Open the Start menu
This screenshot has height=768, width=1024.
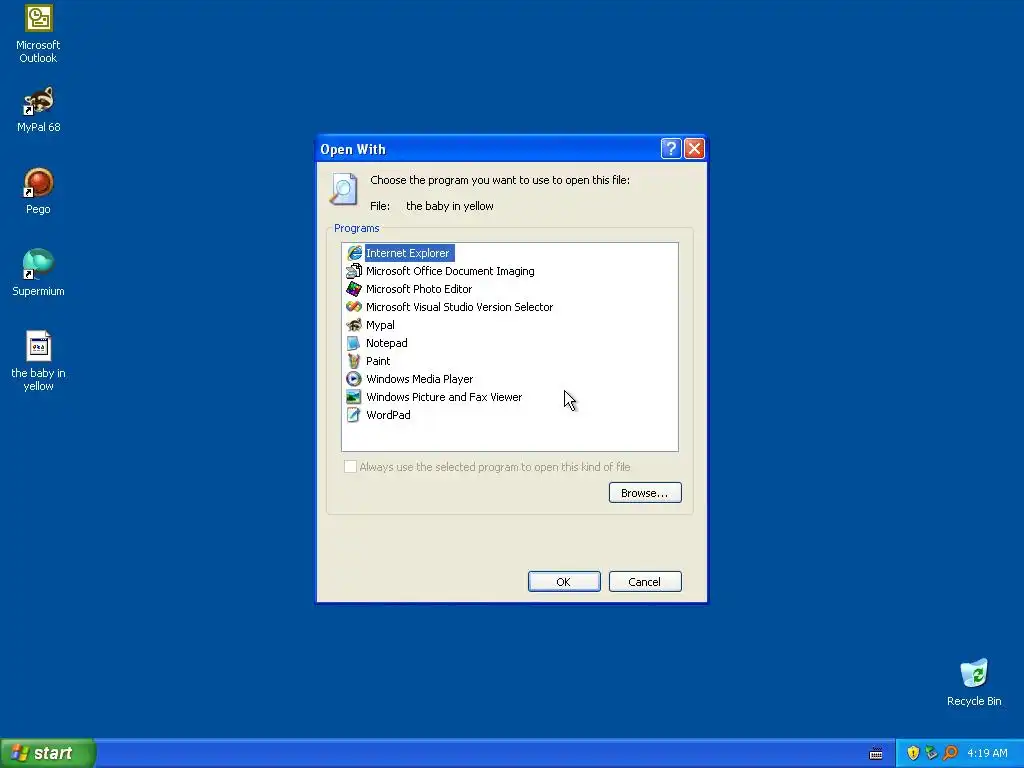coord(48,753)
